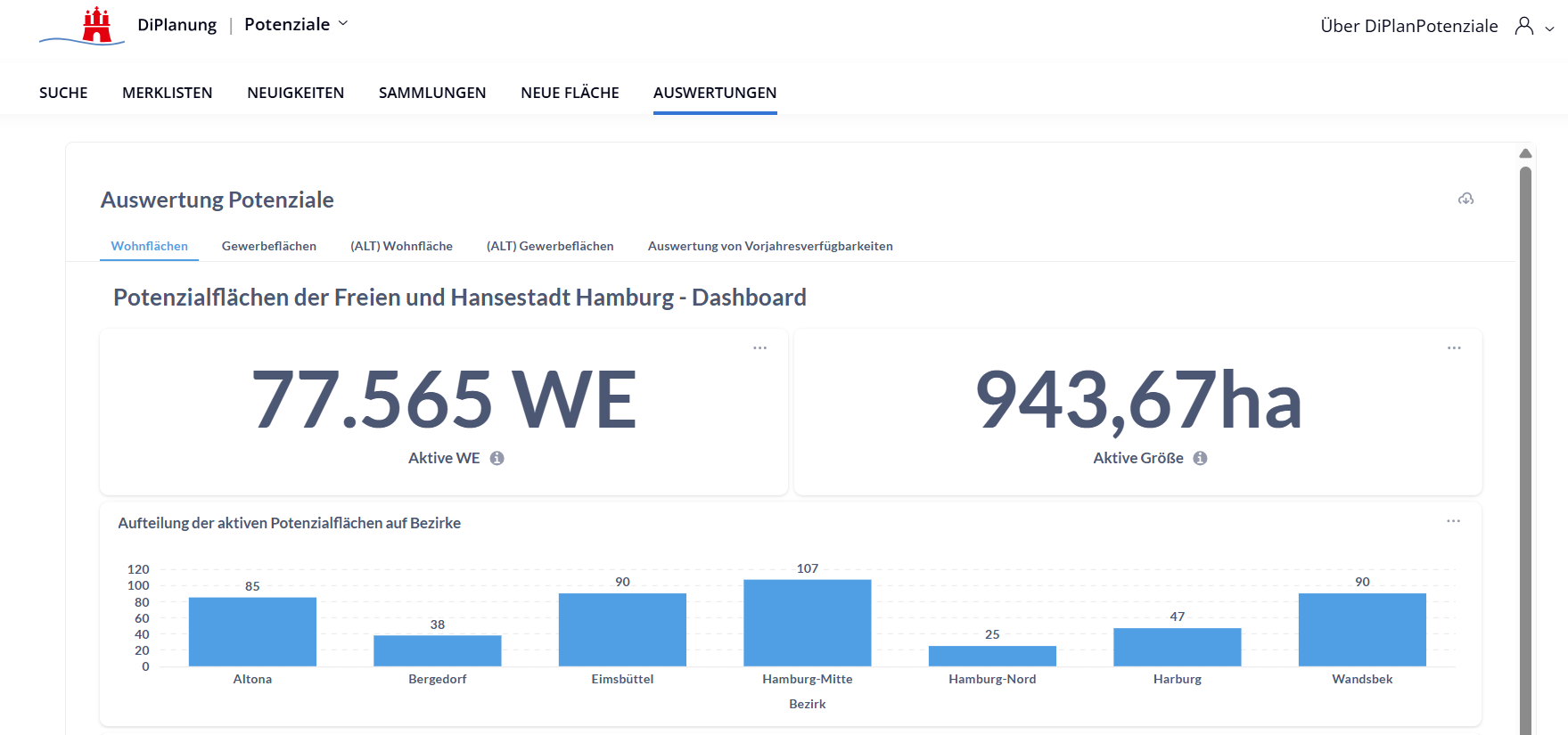Open three-dot menu on 77.565 WE card
Viewport: 1568px width, 735px height.
[759, 348]
